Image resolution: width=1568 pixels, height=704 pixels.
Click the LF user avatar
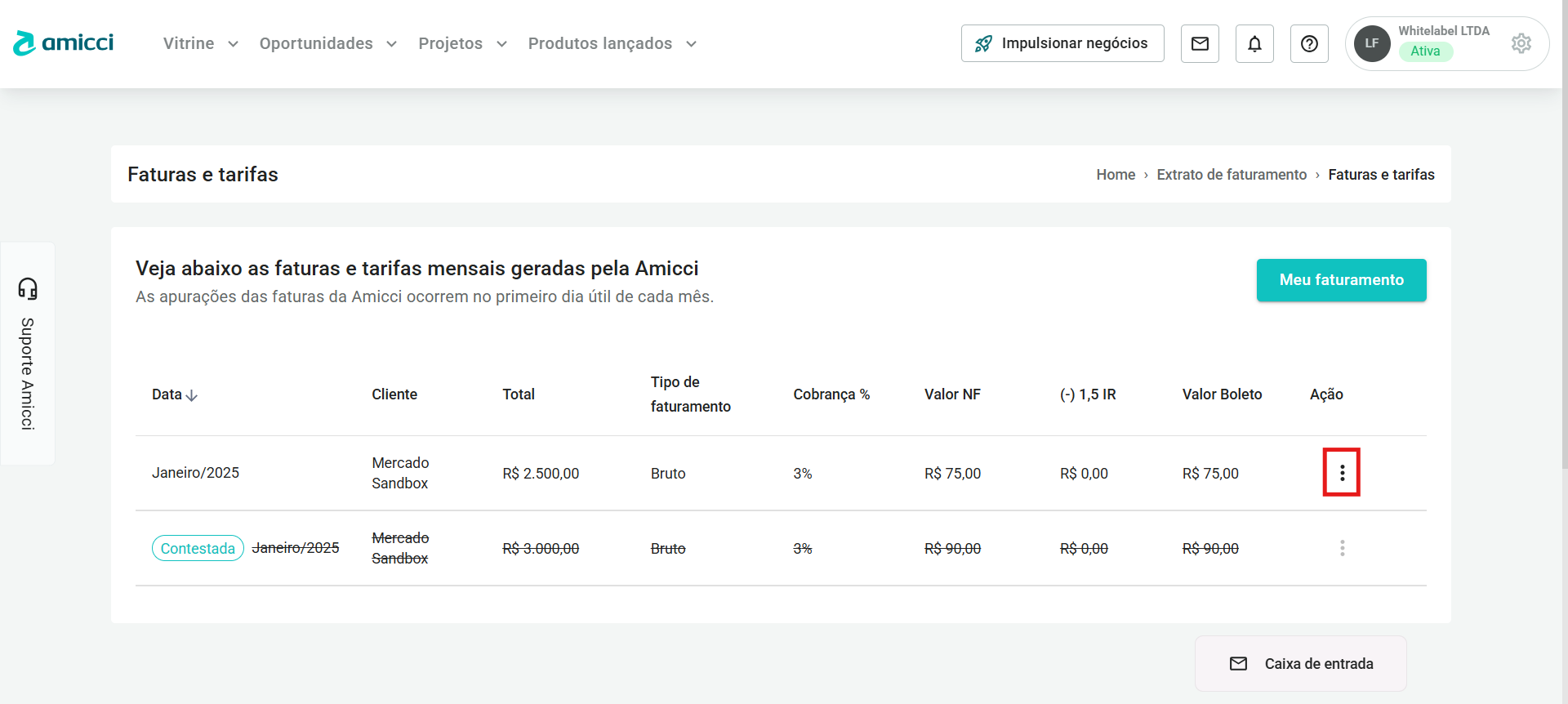point(1372,43)
